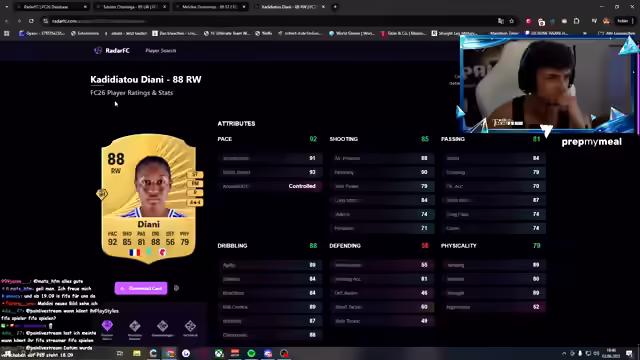The image size is (640, 360).
Task: Click the Download Card button
Action: point(141,288)
